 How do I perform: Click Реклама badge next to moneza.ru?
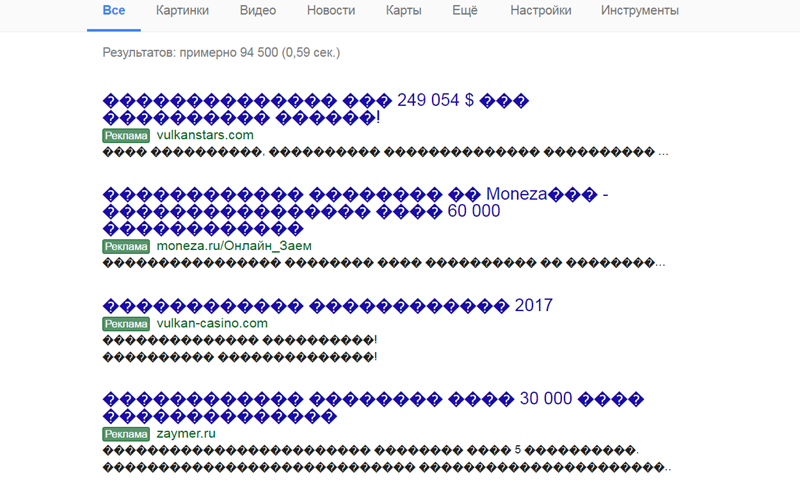tap(126, 246)
